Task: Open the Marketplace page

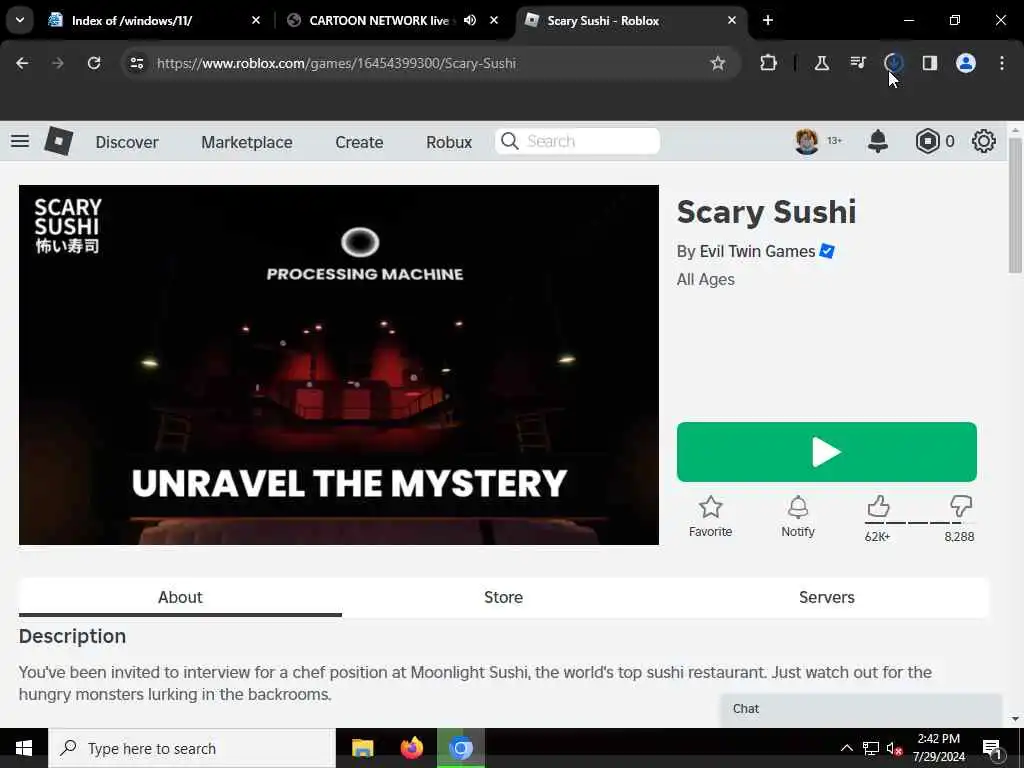Action: (247, 142)
